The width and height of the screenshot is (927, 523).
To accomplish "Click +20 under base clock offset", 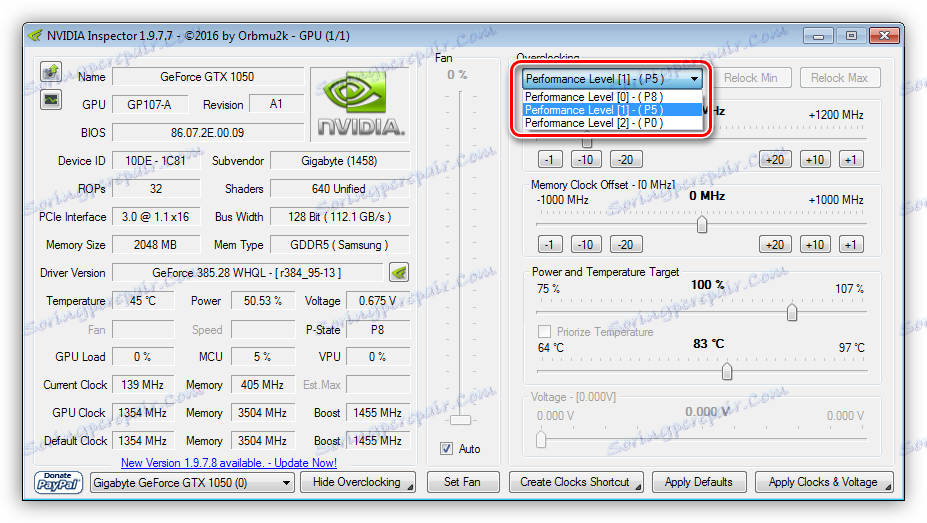I will tap(775, 160).
